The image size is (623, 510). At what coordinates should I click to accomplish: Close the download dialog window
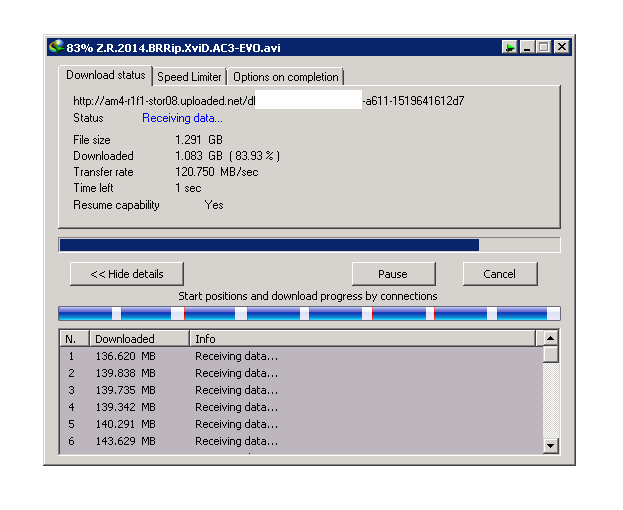(562, 47)
